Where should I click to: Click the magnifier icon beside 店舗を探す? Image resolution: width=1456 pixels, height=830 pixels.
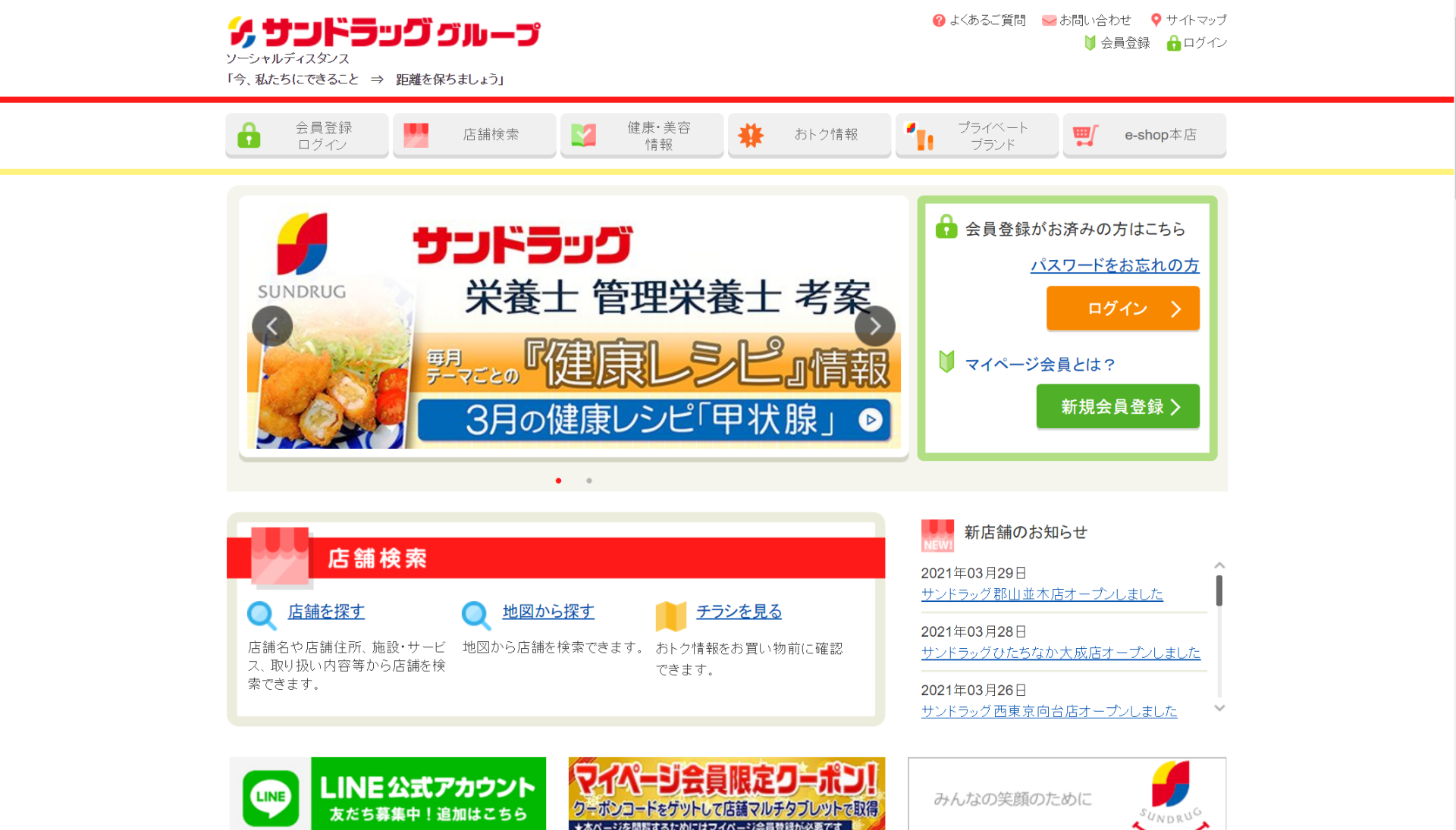pos(261,615)
